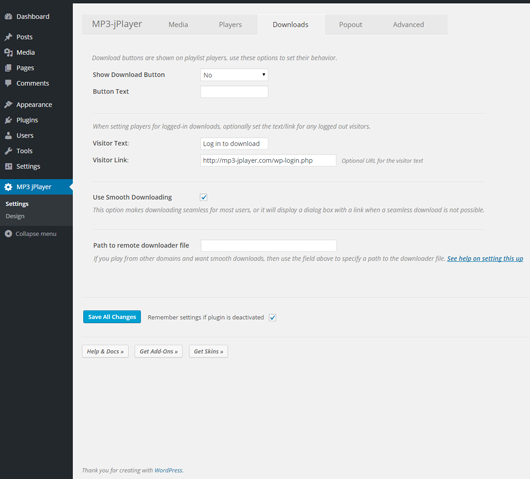Click the Collapse menu arrow icon
The image size is (530, 479).
tap(8, 234)
